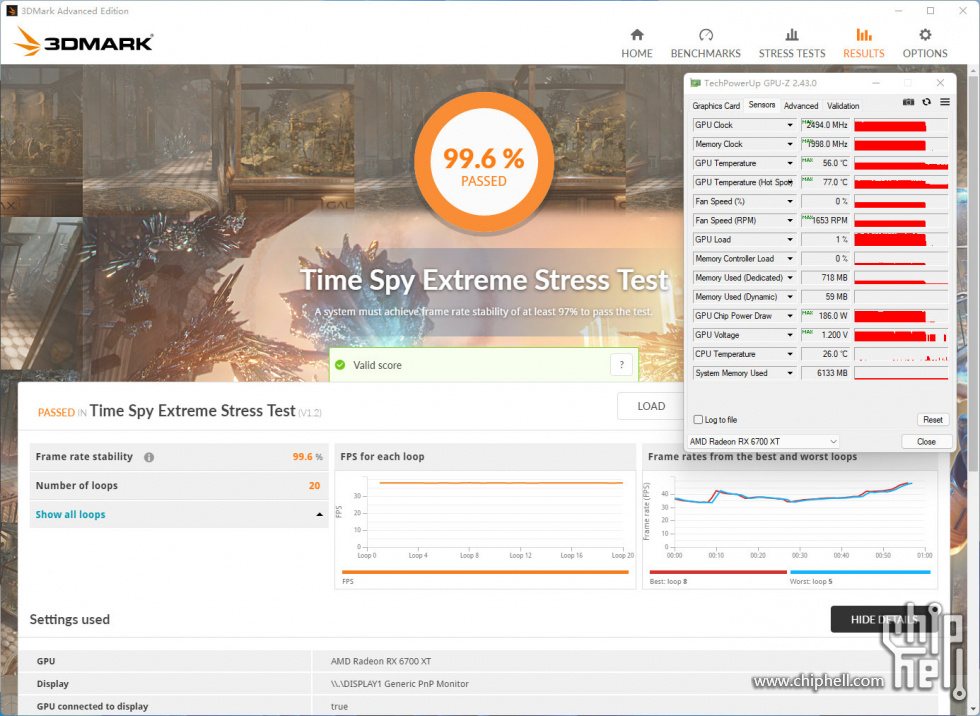Image resolution: width=980 pixels, height=716 pixels.
Task: Open Fan Speed (%) sensor dropdown
Action: (x=790, y=201)
